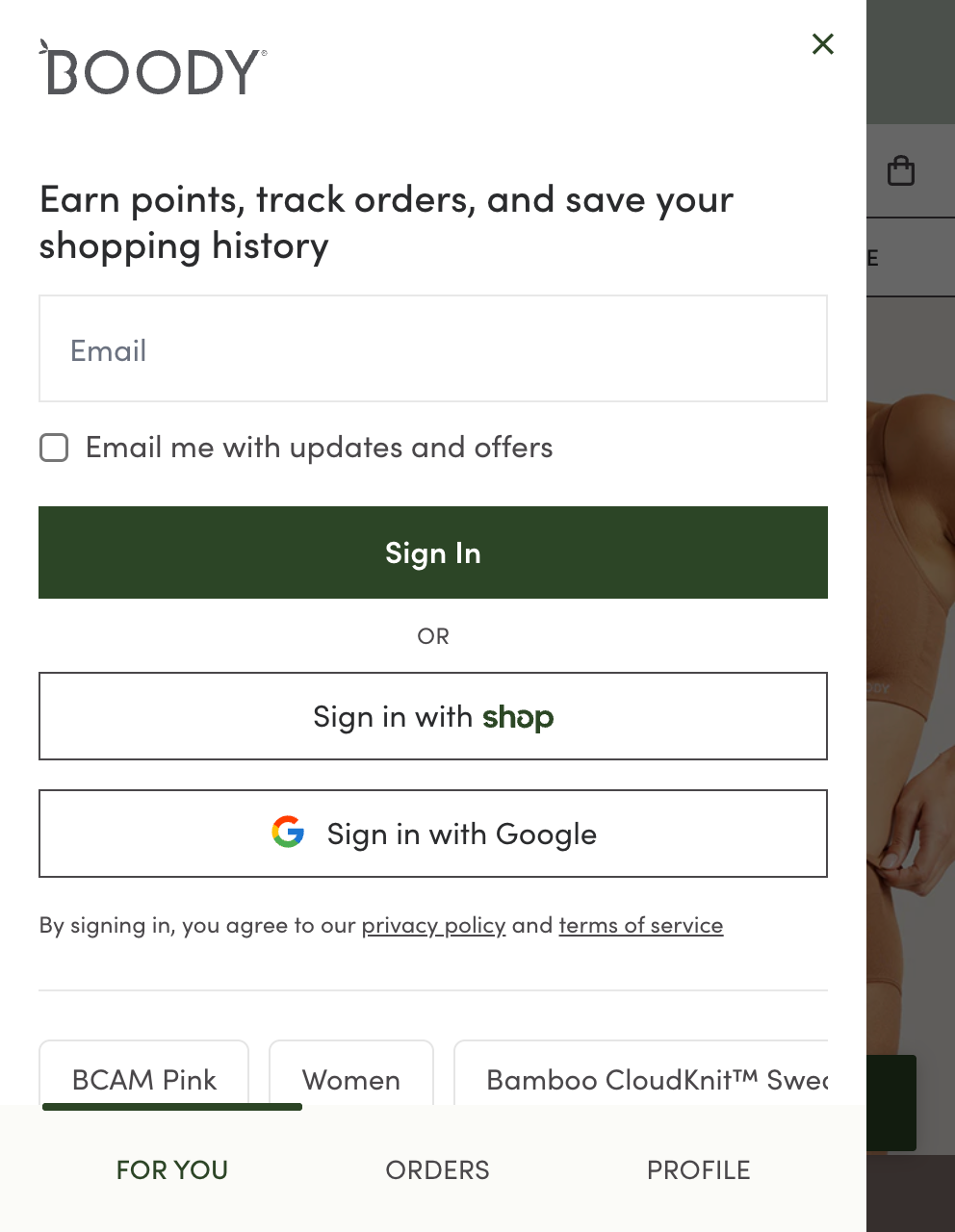
Task: Switch to the Orders tab
Action: coord(437,1169)
